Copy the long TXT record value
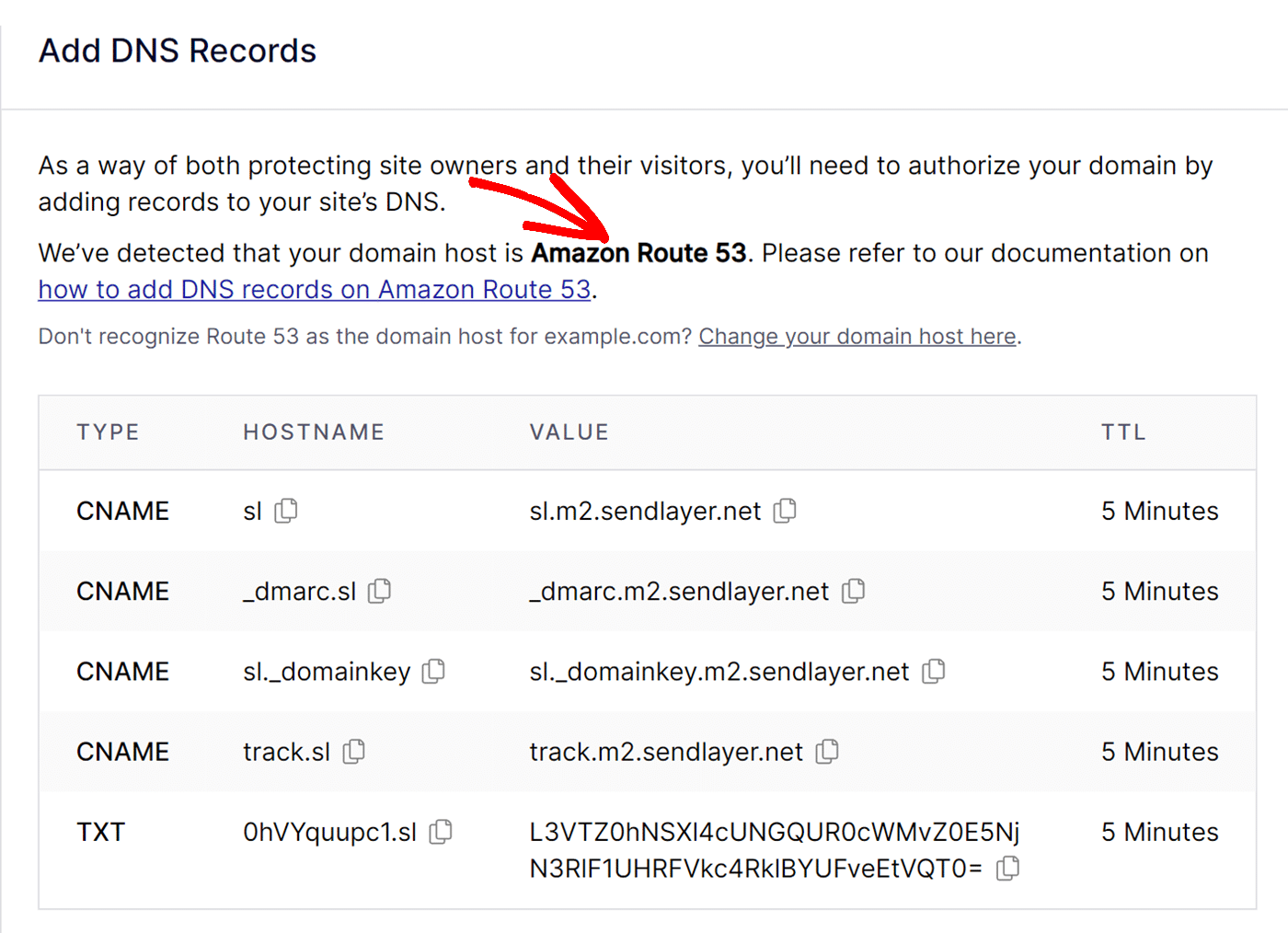1288x933 pixels. point(1008,868)
